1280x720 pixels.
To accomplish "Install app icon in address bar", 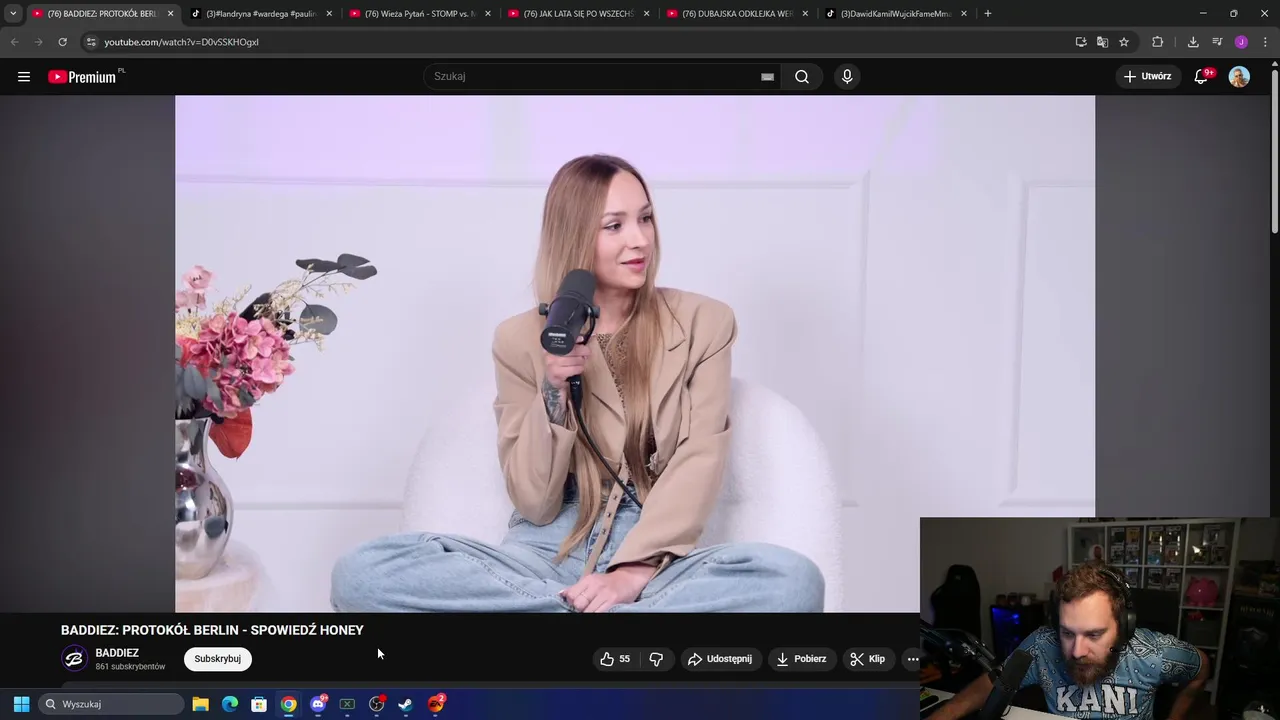I will (x=1081, y=42).
